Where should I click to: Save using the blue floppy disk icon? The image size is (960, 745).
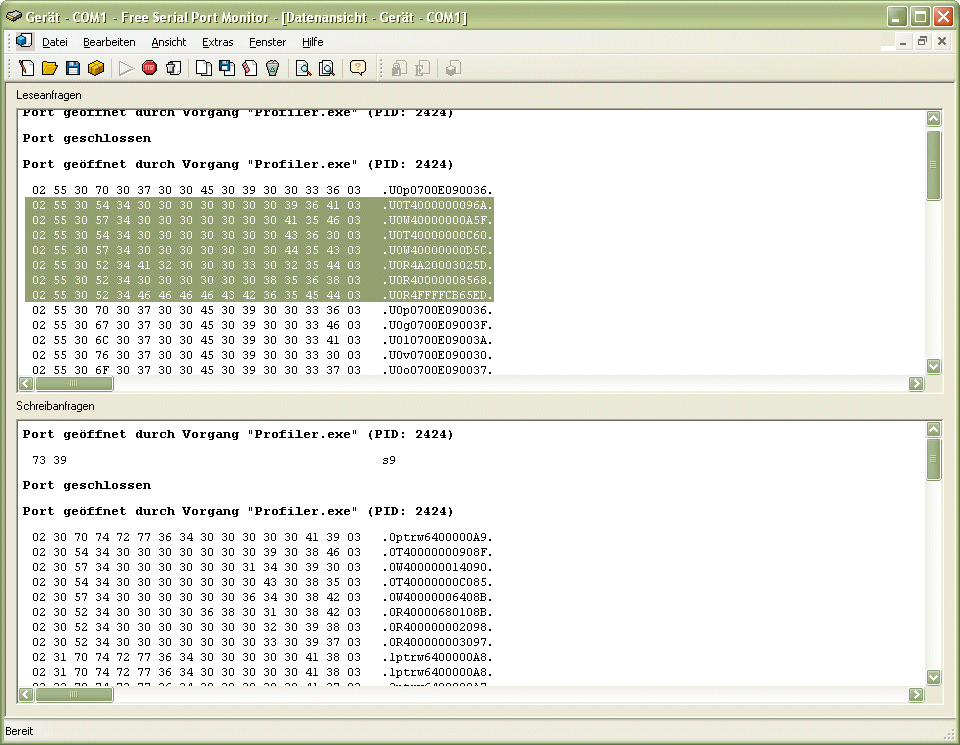click(73, 68)
